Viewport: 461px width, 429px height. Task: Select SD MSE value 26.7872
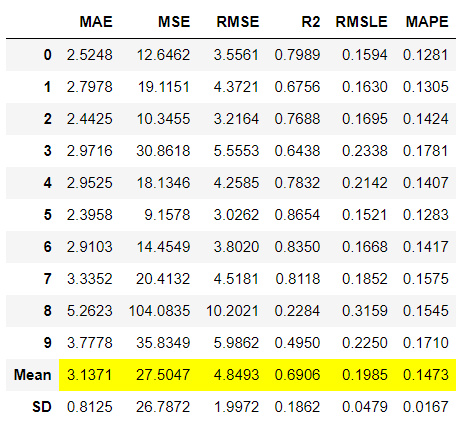[163, 407]
